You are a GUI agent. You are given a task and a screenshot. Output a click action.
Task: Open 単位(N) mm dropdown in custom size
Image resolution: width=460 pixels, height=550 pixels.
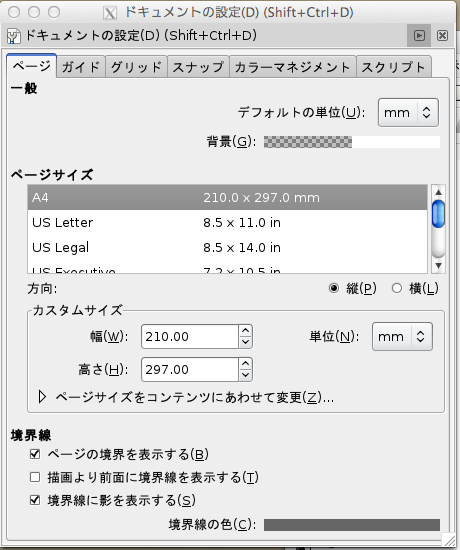tap(402, 337)
